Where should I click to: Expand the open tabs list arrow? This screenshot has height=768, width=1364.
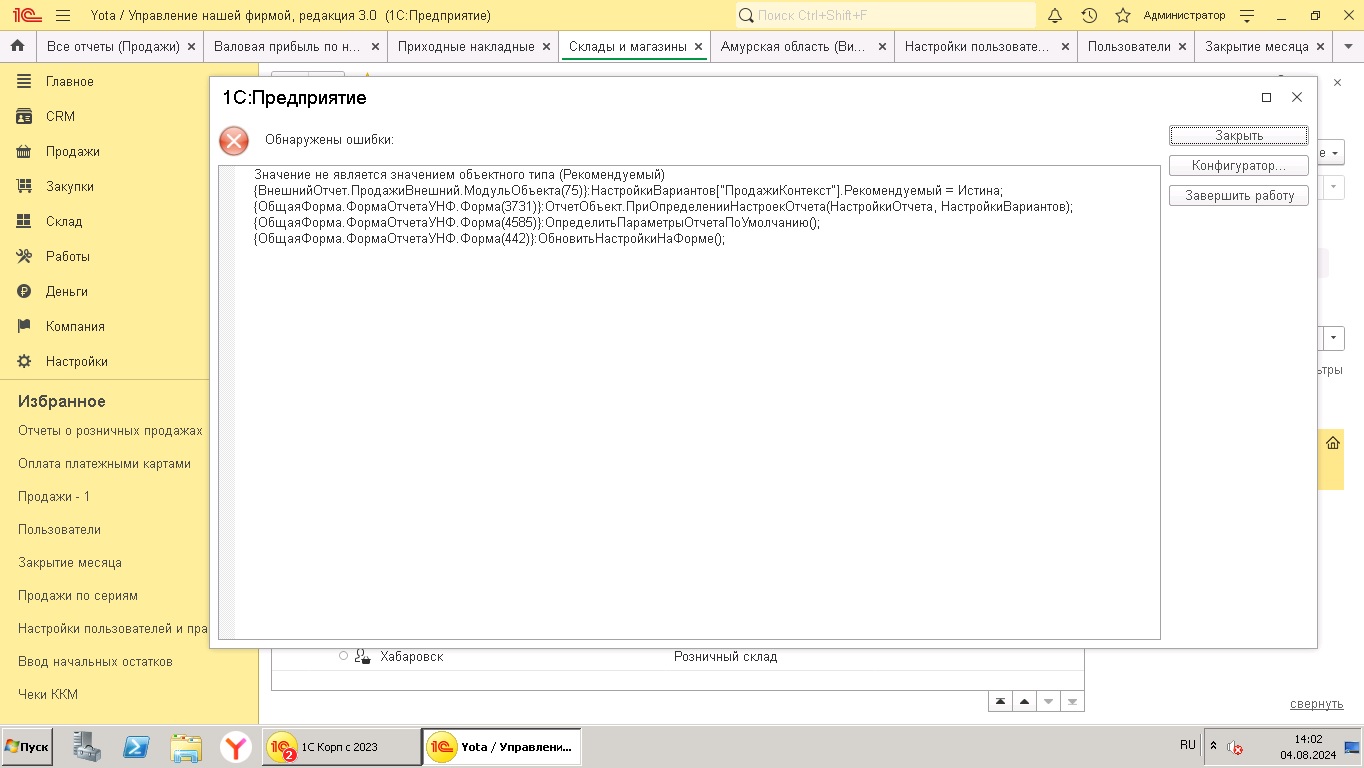pyautogui.click(x=1347, y=47)
